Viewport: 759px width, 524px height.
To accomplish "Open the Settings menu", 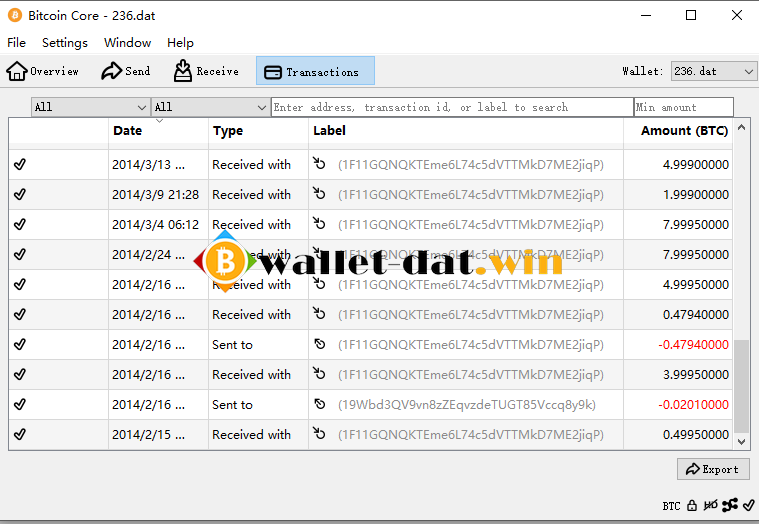I will coord(65,43).
